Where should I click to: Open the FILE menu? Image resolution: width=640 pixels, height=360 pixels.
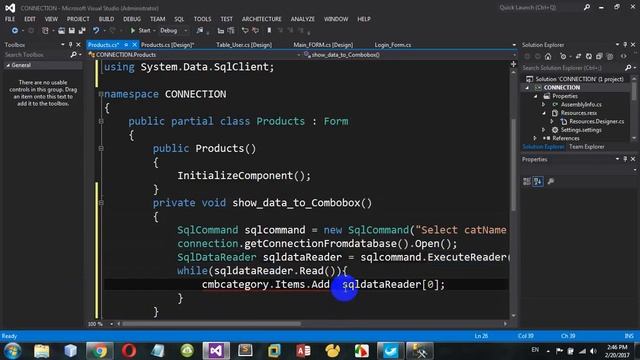click(10, 19)
